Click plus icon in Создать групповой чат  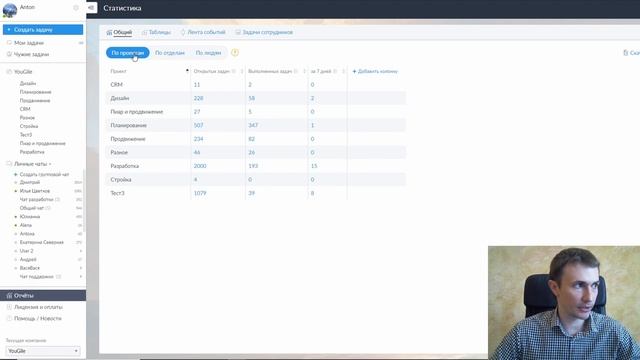click(16, 174)
